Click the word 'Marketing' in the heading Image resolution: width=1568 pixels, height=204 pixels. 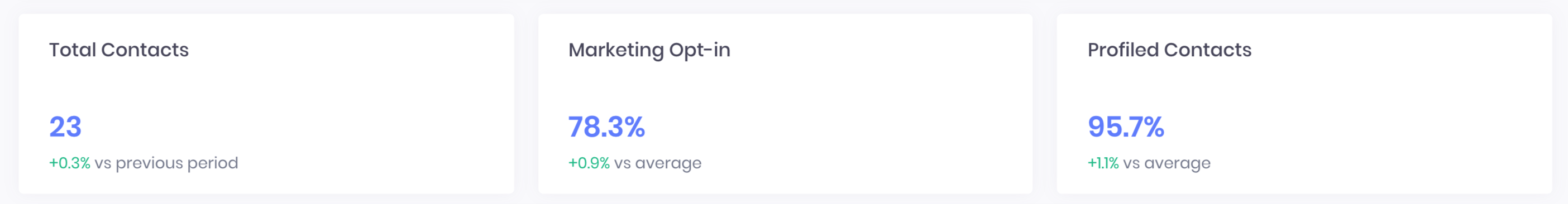point(616,50)
